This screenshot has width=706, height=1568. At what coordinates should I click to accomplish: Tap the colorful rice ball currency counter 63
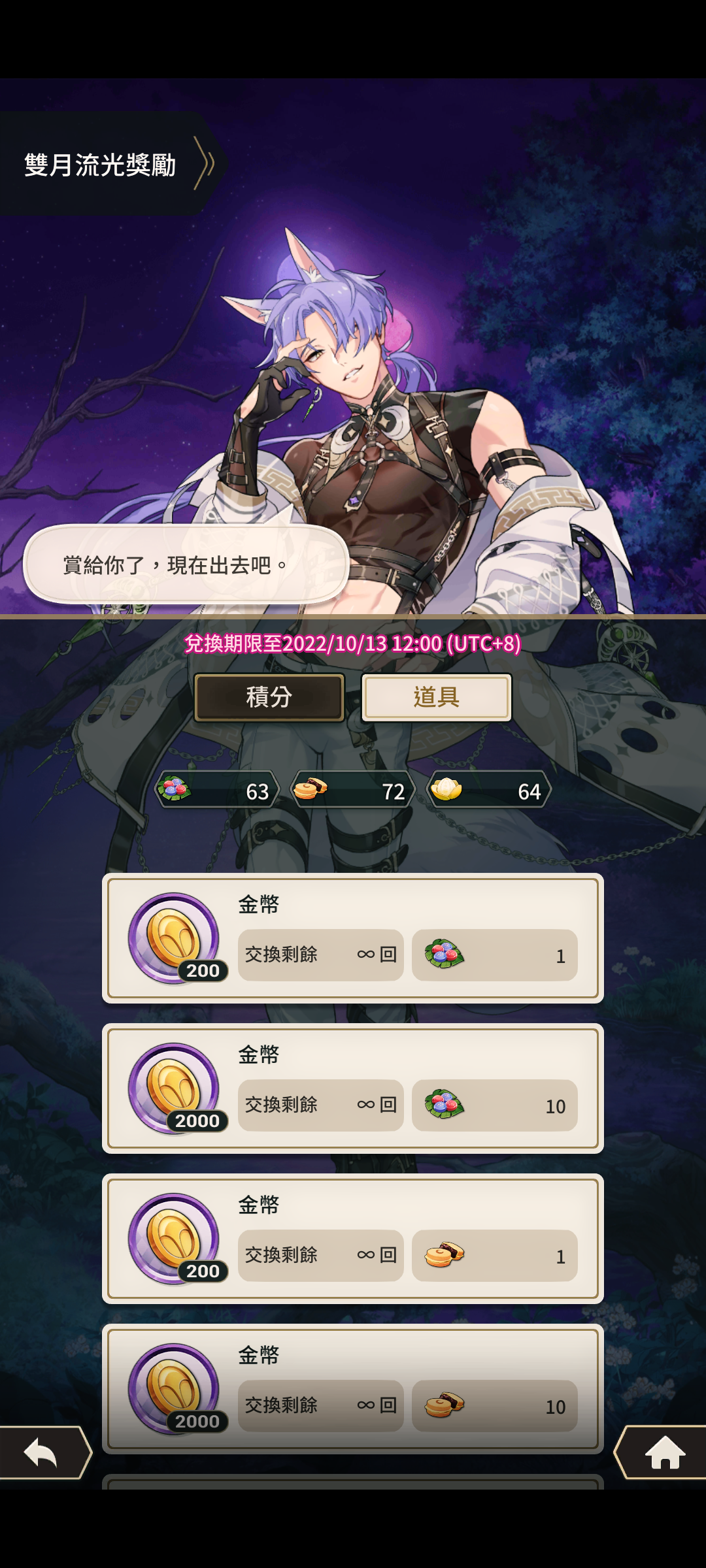coord(217,790)
